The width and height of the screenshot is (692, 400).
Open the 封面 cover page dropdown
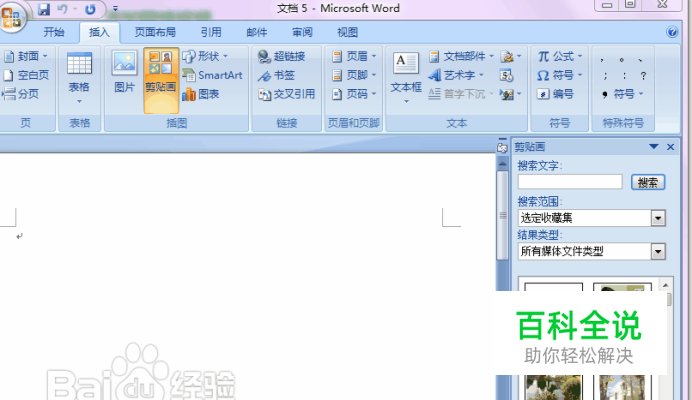(x=26, y=56)
